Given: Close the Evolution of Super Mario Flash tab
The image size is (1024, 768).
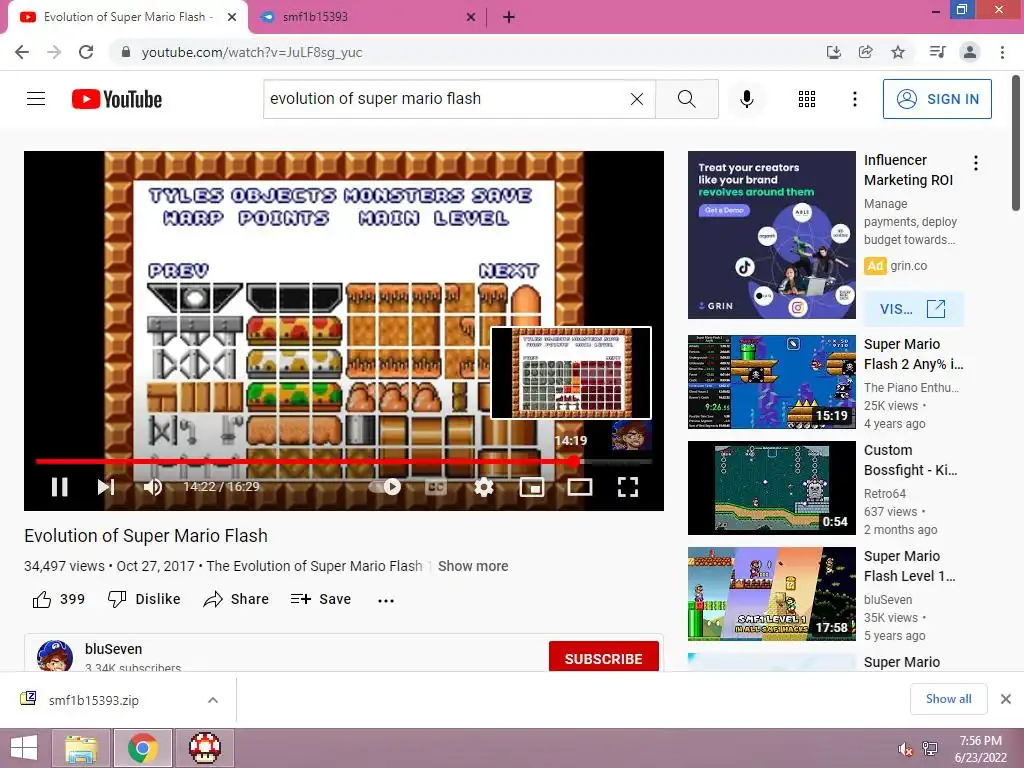Looking at the screenshot, I should [x=232, y=17].
